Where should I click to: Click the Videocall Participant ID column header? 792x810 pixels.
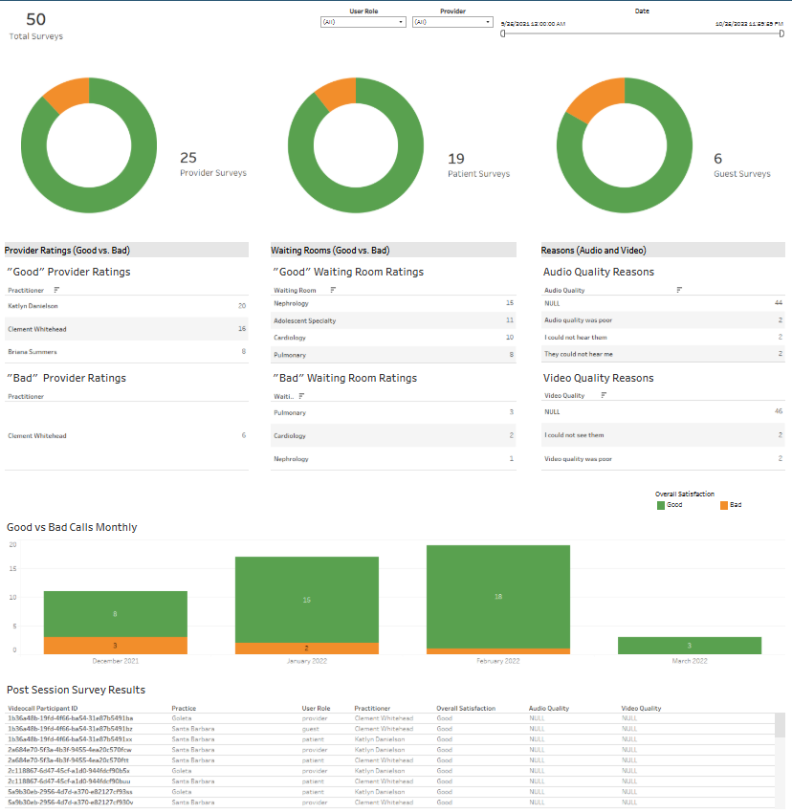coord(43,708)
